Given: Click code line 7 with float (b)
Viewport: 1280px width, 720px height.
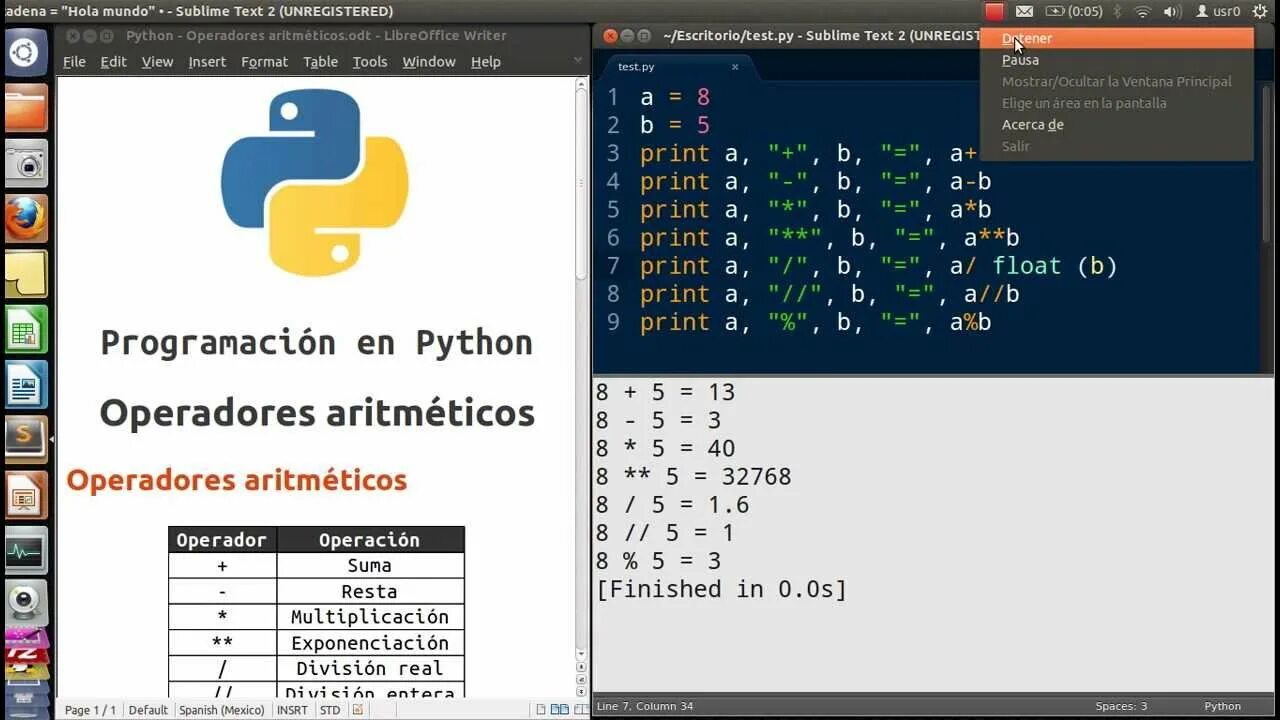Looking at the screenshot, I should click(878, 266).
